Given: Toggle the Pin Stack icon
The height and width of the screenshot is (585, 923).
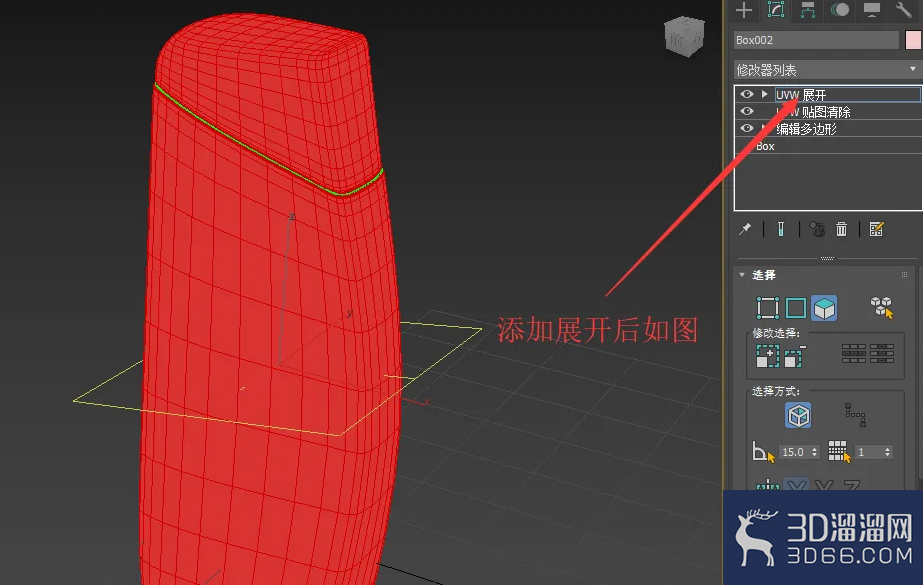Looking at the screenshot, I should pos(745,229).
